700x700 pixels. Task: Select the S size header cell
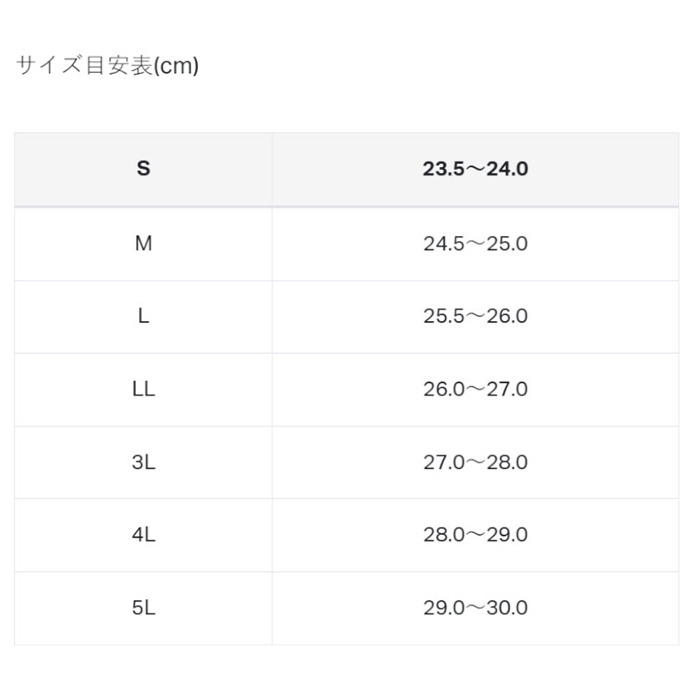pyautogui.click(x=143, y=169)
